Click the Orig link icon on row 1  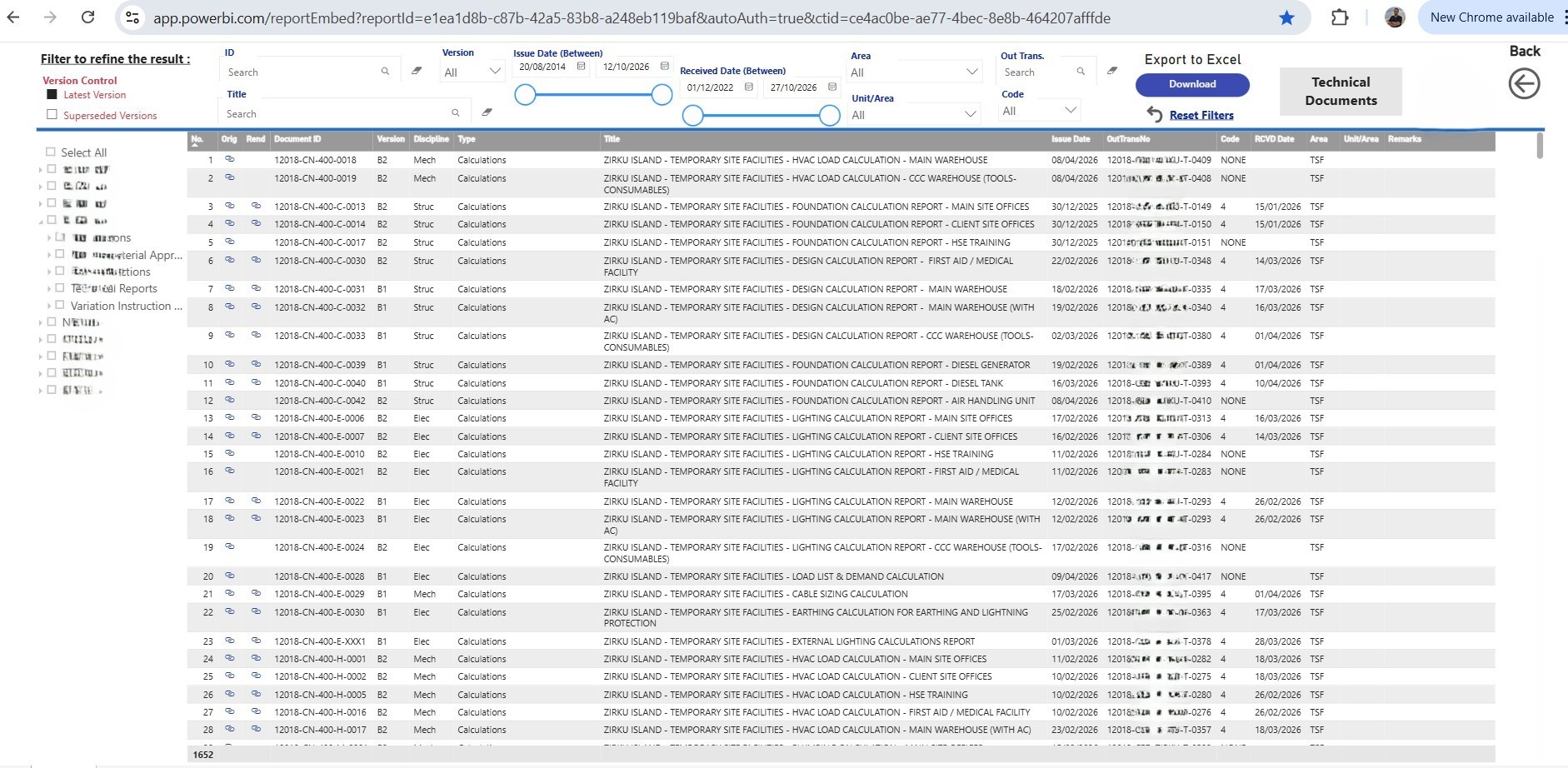point(230,158)
